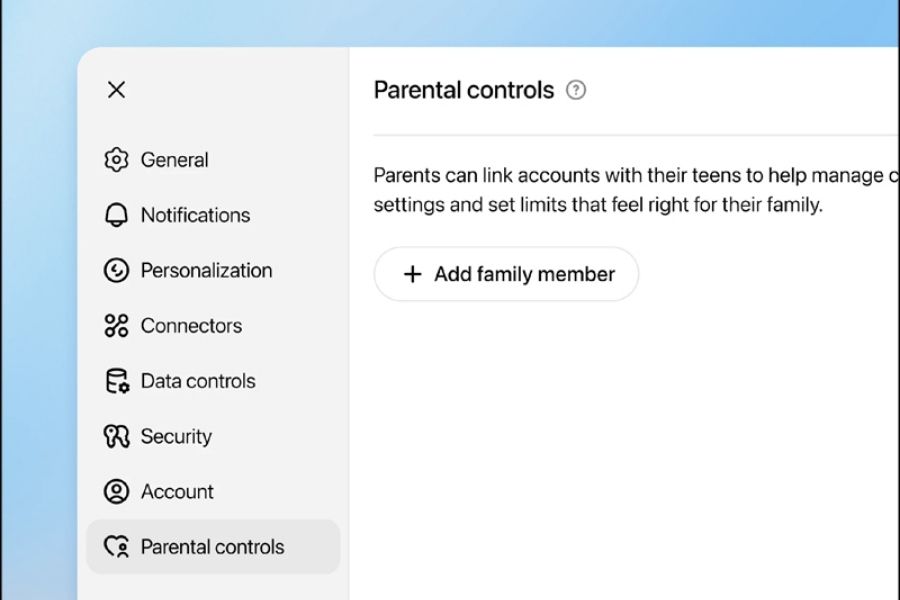Open the Account settings label
Viewport: 900px width, 600px height.
pos(177,492)
